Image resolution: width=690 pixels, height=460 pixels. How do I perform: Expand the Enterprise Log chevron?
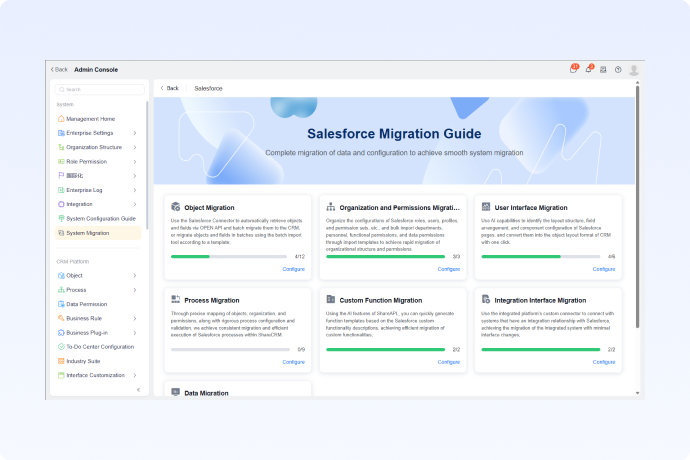[x=135, y=190]
